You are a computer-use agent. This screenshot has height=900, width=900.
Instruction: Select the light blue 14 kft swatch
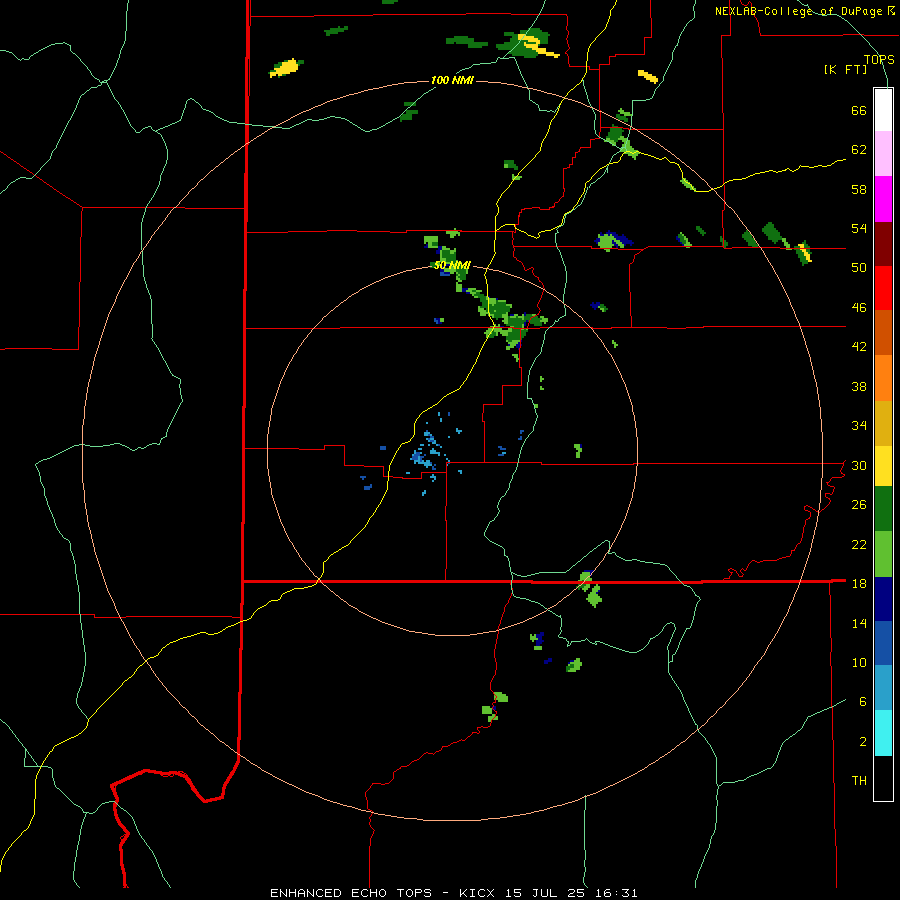coord(883,688)
